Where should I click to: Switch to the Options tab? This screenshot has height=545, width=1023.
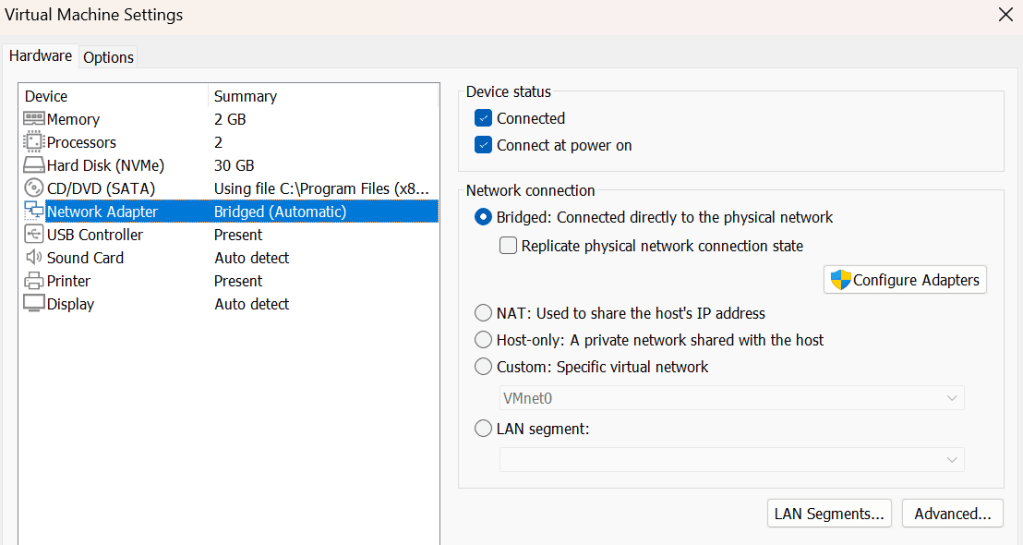(x=108, y=57)
